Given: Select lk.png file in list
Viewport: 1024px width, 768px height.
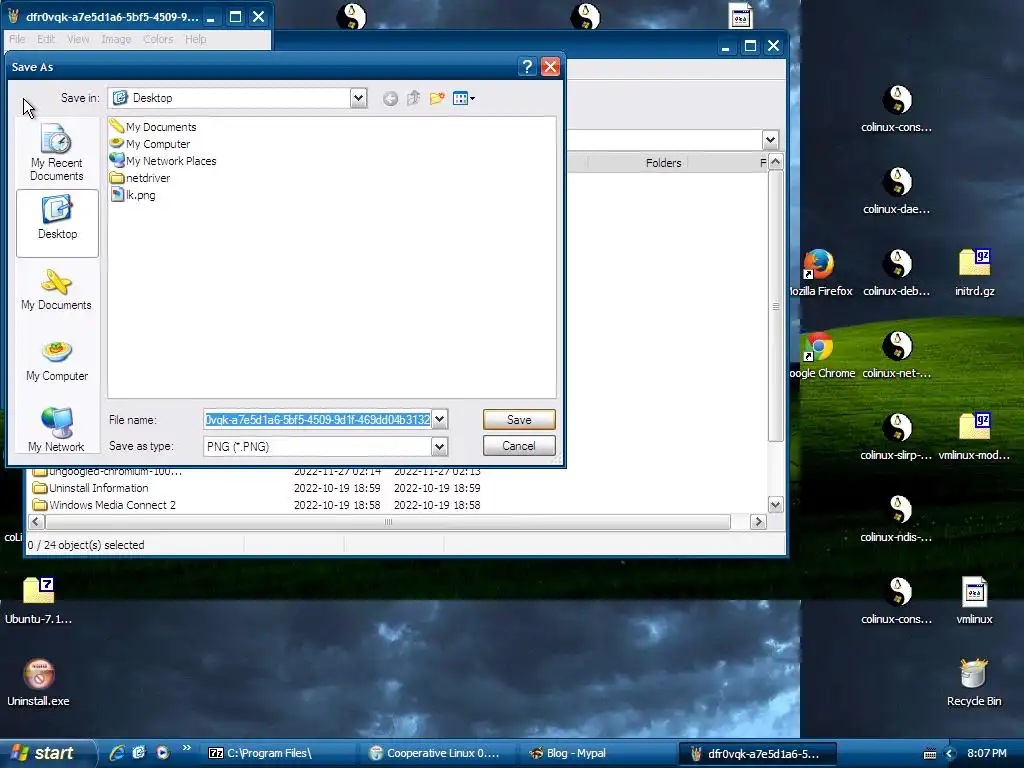Looking at the screenshot, I should [133, 195].
